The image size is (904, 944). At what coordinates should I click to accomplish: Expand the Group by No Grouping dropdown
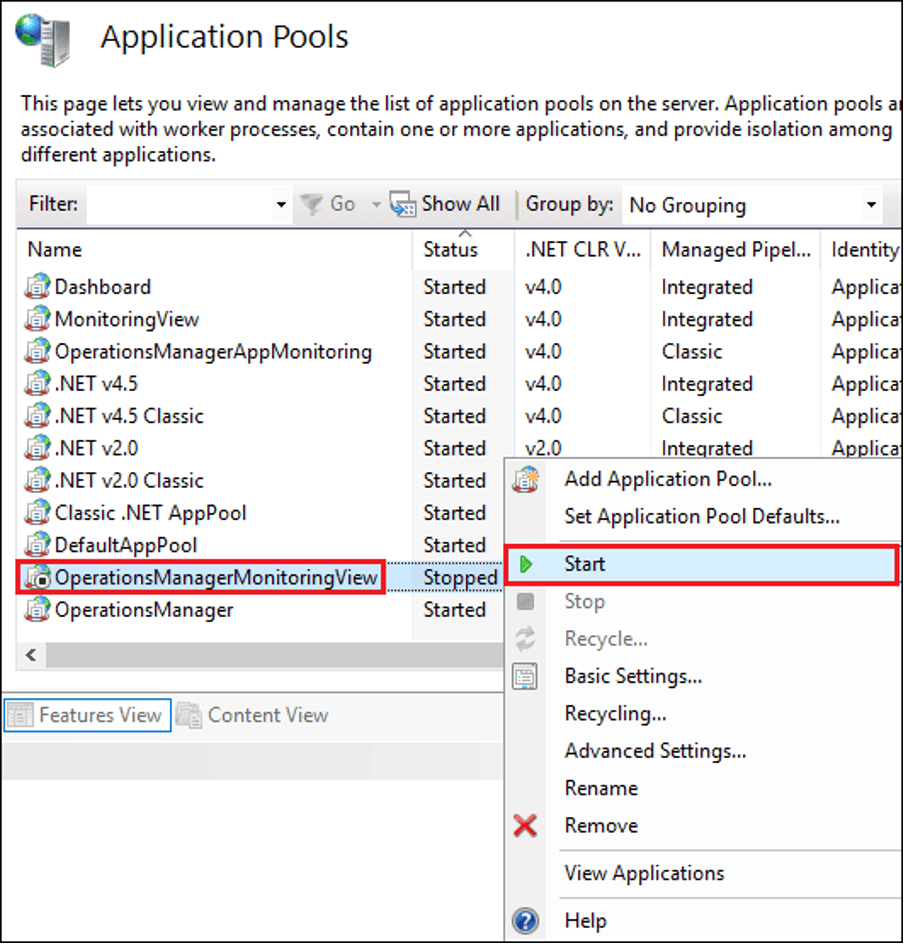pos(872,205)
